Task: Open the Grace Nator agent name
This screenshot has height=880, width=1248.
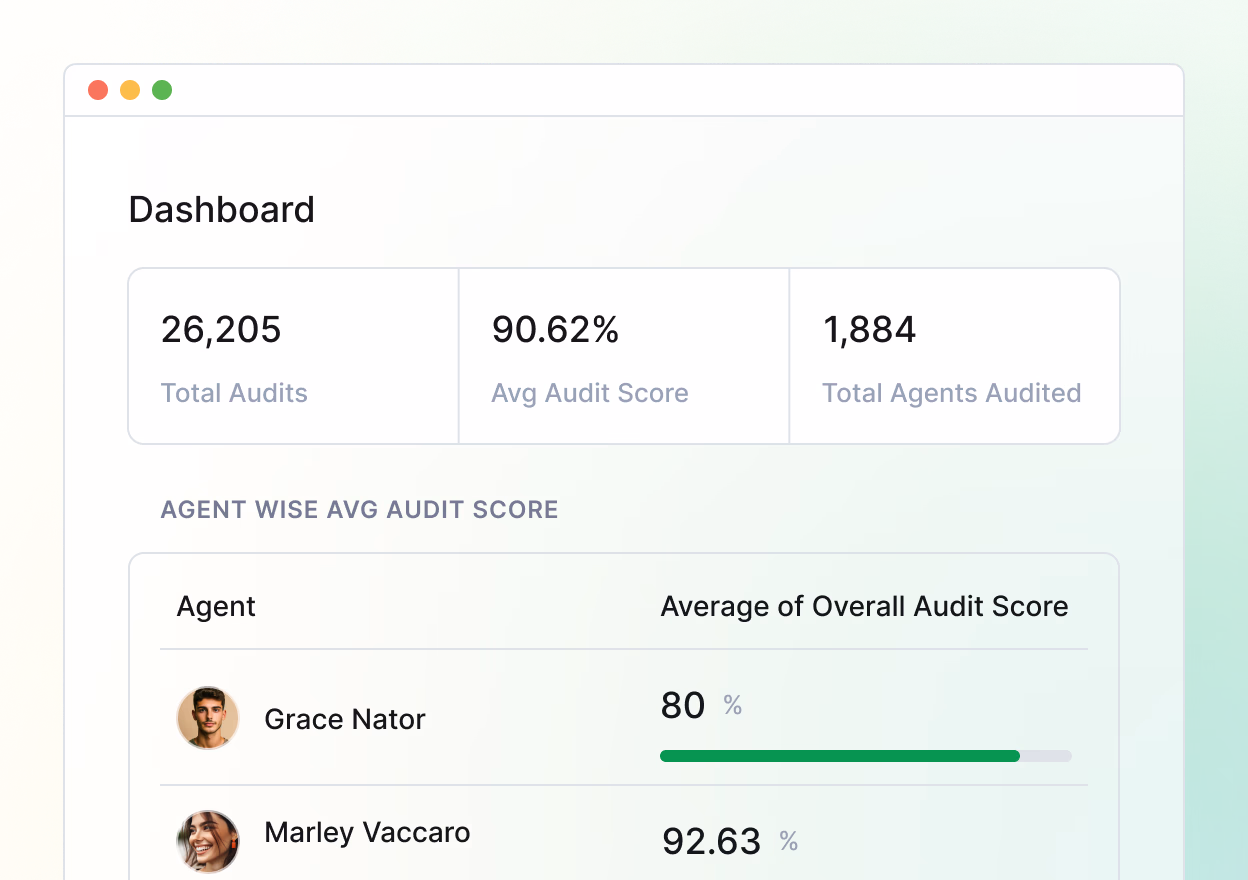Action: tap(344, 719)
